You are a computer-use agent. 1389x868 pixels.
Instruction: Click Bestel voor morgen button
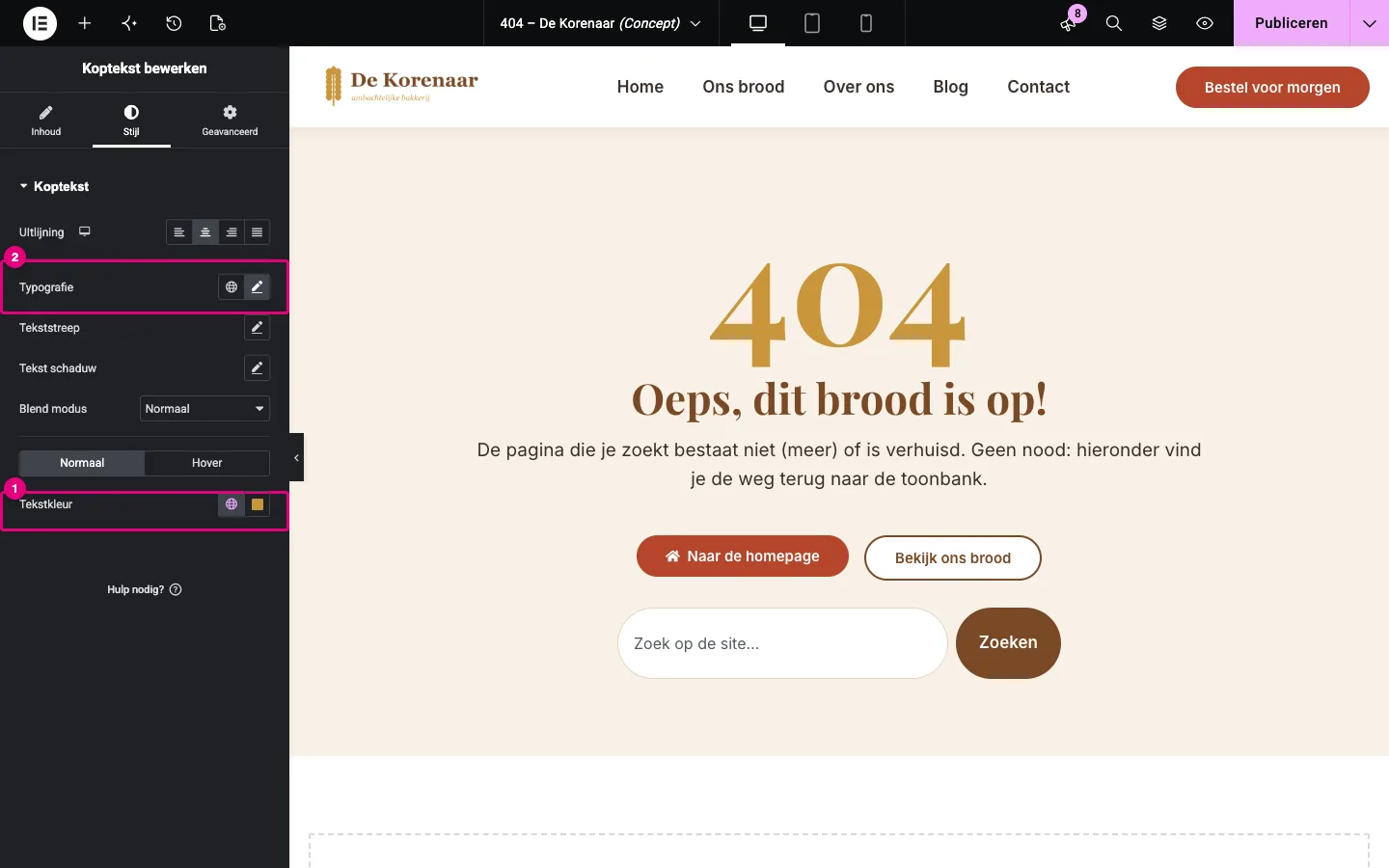(x=1272, y=87)
